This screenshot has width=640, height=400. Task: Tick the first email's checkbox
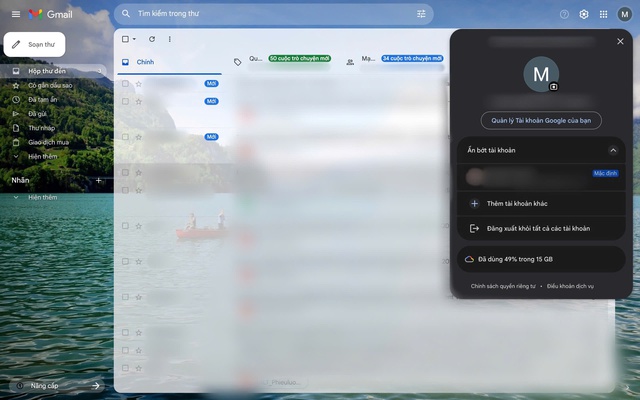tap(125, 84)
